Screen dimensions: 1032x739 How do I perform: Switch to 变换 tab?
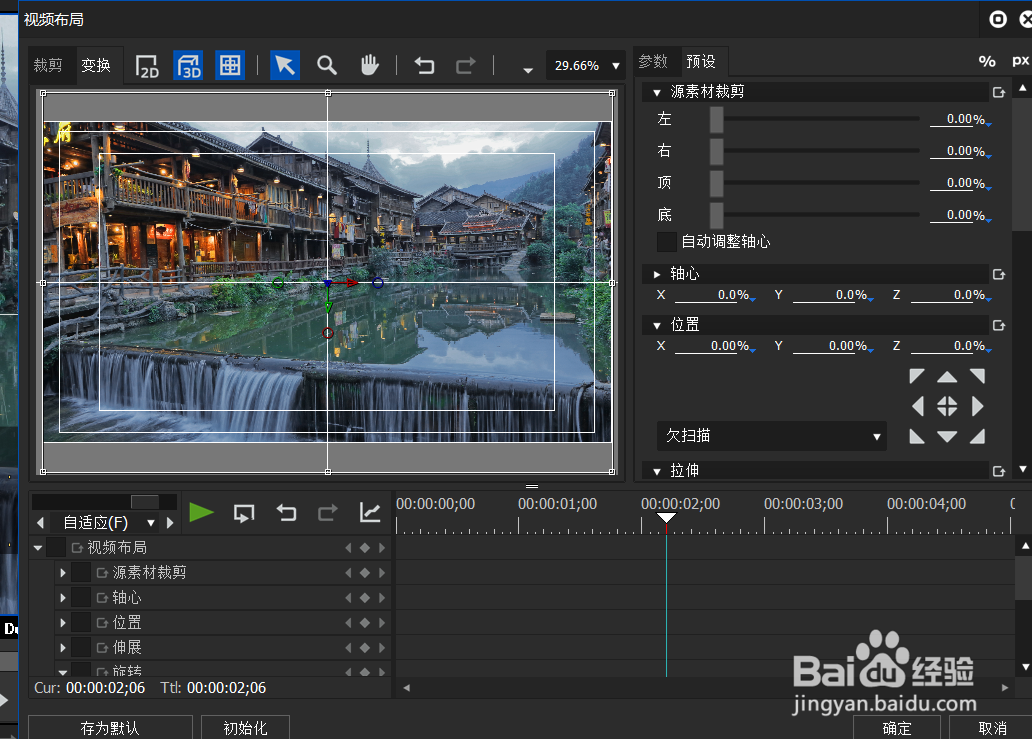pos(96,66)
